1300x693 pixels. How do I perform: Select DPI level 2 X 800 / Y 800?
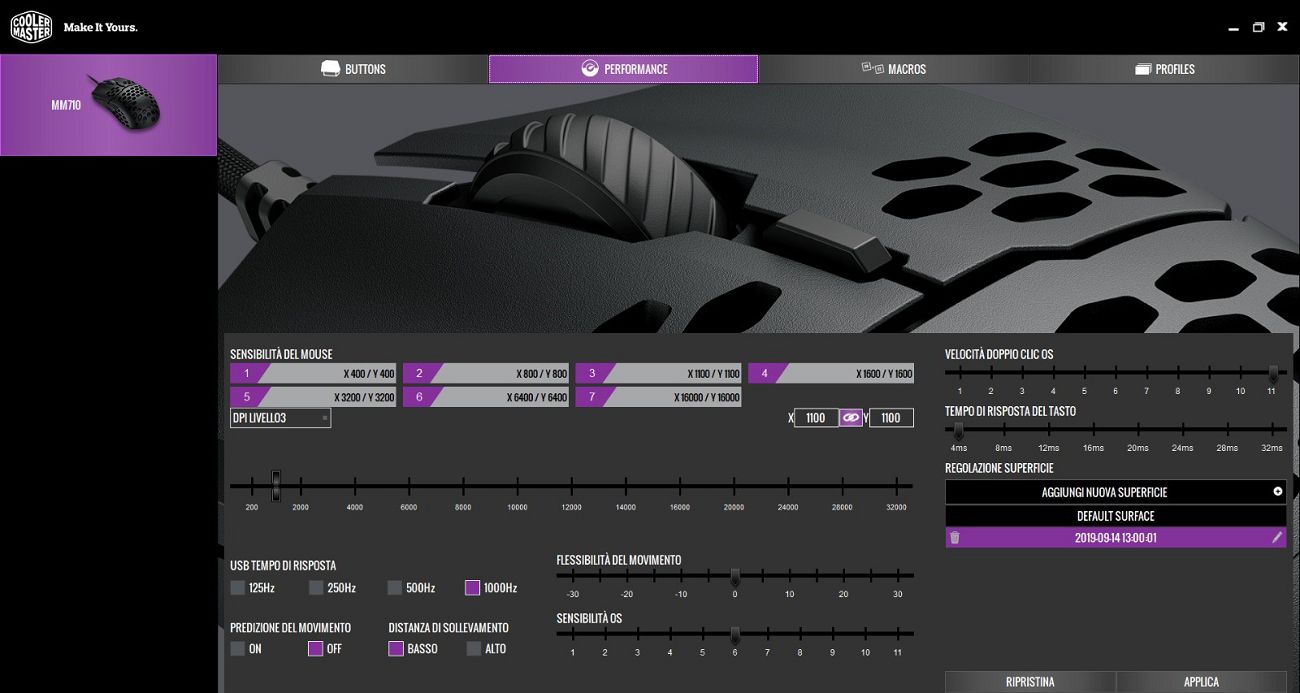click(486, 373)
